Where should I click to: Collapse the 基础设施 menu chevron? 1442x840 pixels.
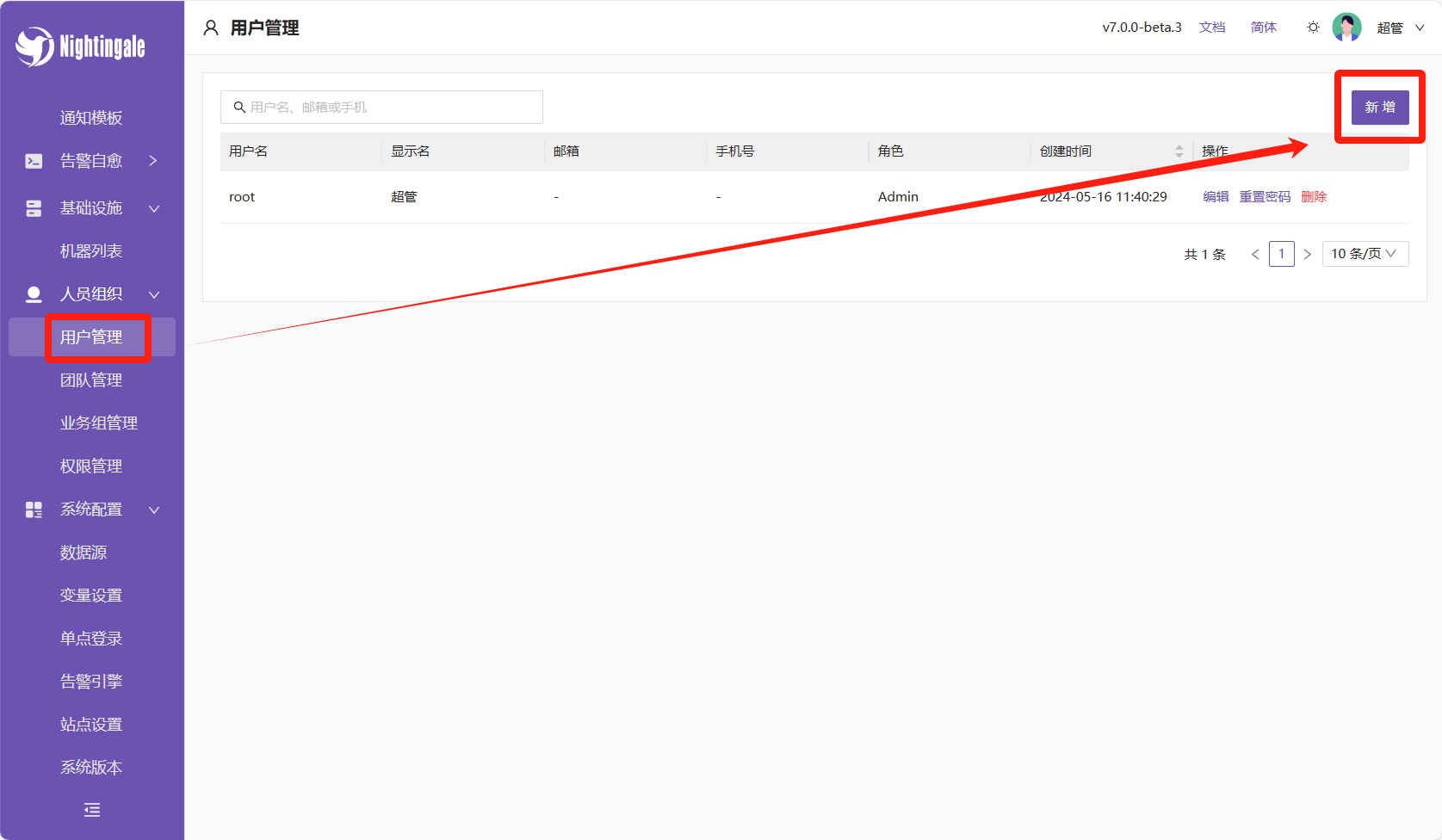tap(154, 208)
